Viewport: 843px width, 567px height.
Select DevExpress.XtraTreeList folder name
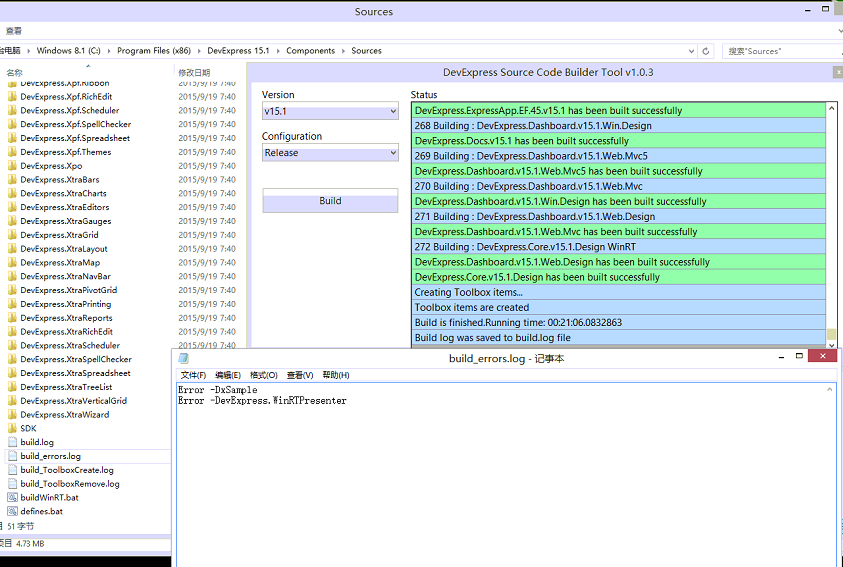pyautogui.click(x=66, y=387)
